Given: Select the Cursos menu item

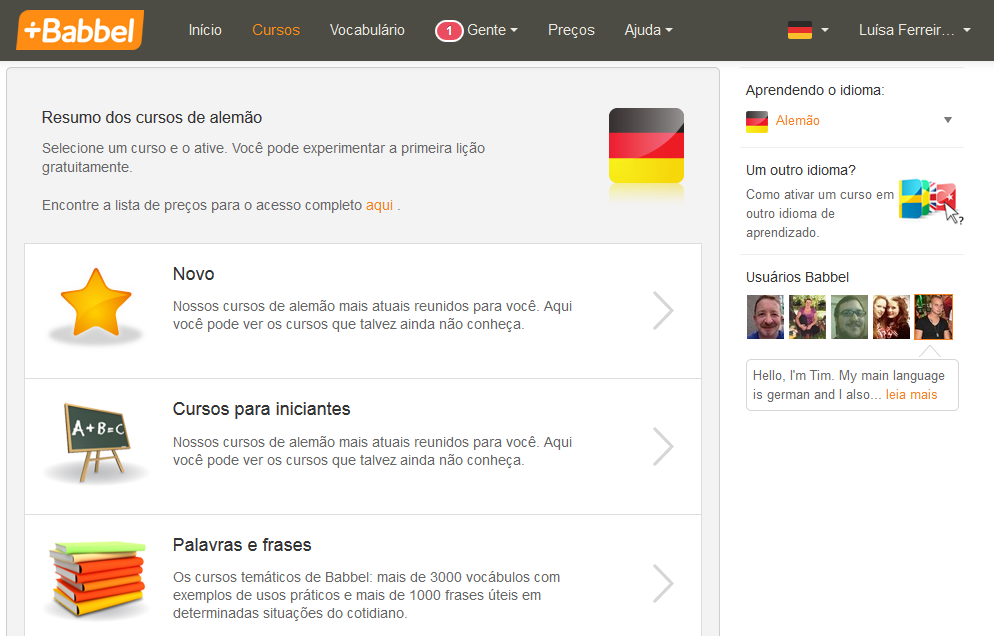Looking at the screenshot, I should click(276, 30).
